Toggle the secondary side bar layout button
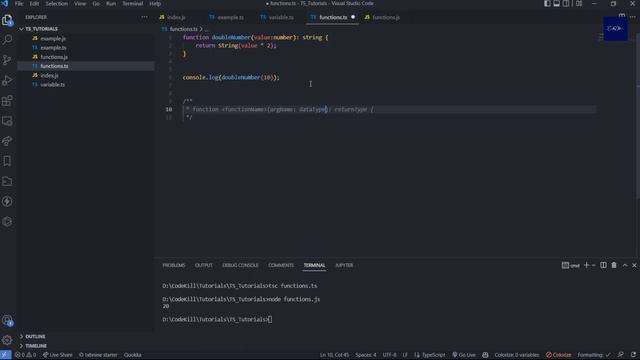 click(x=566, y=4)
